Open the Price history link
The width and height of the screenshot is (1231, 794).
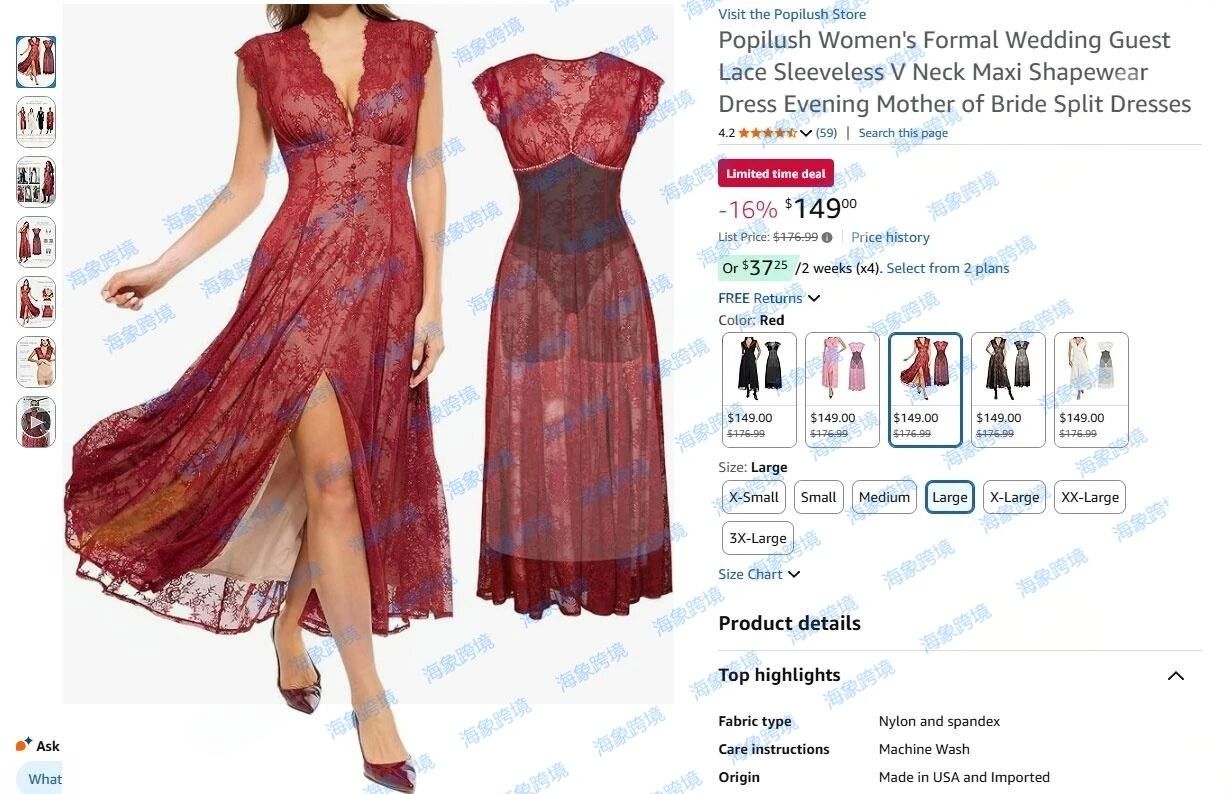coord(890,237)
